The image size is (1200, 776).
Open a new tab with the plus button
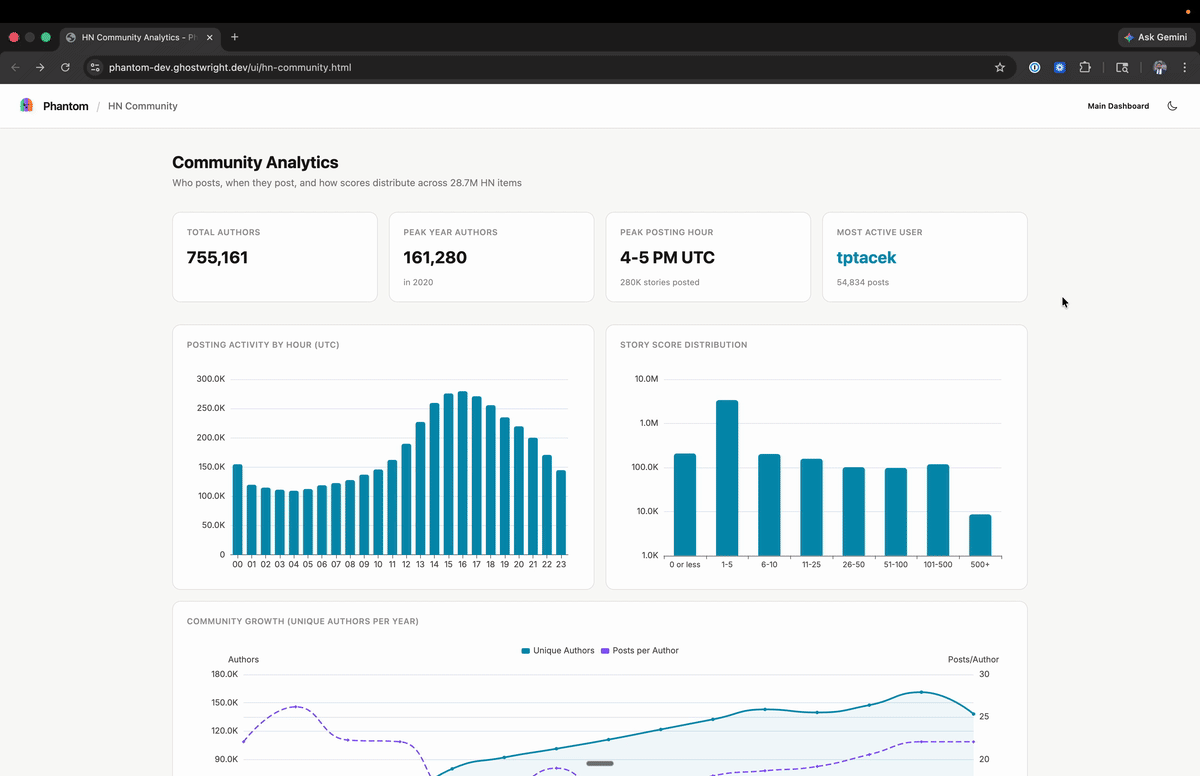pyautogui.click(x=234, y=37)
